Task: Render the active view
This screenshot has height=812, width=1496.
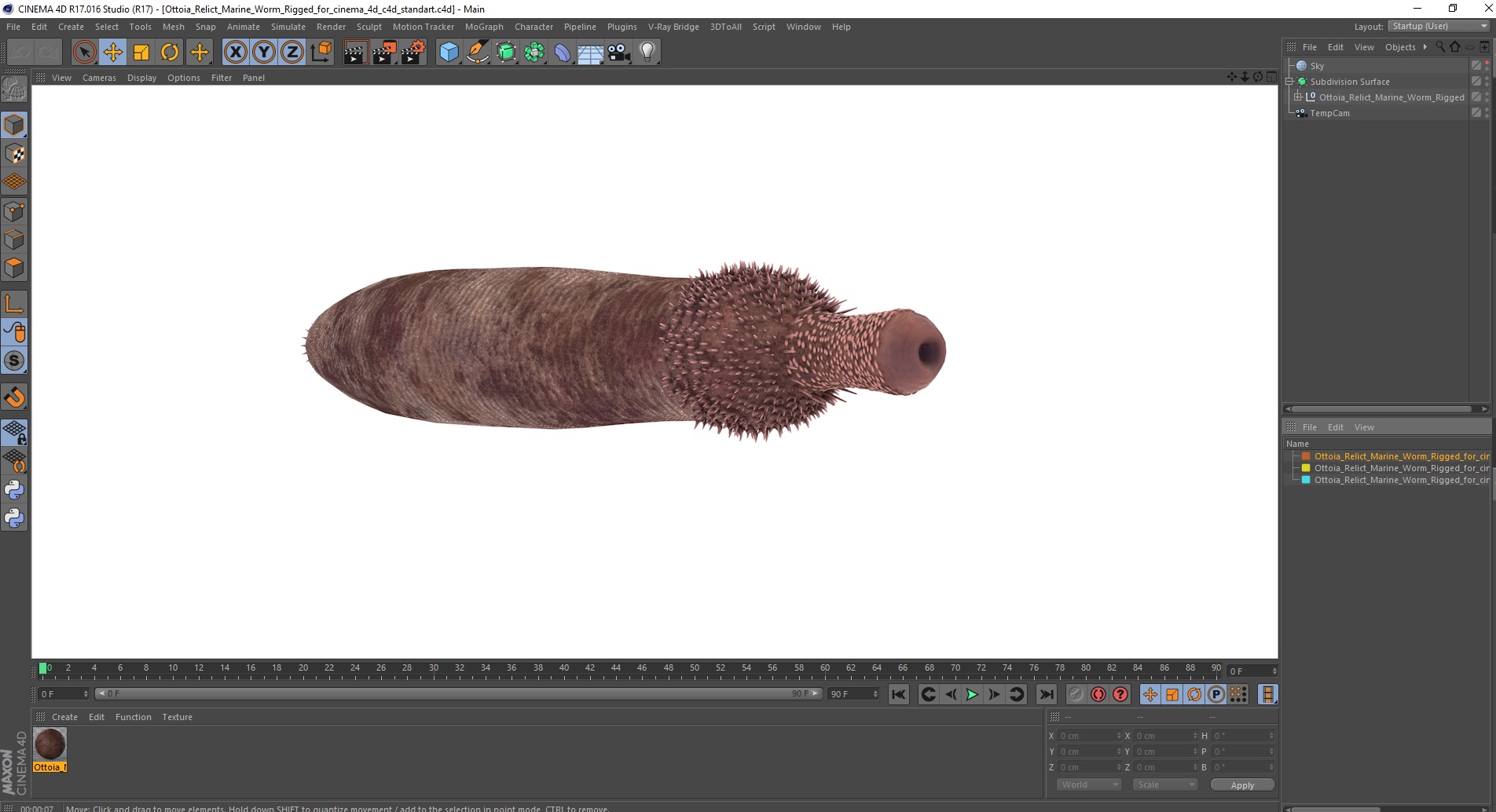Action: (355, 53)
